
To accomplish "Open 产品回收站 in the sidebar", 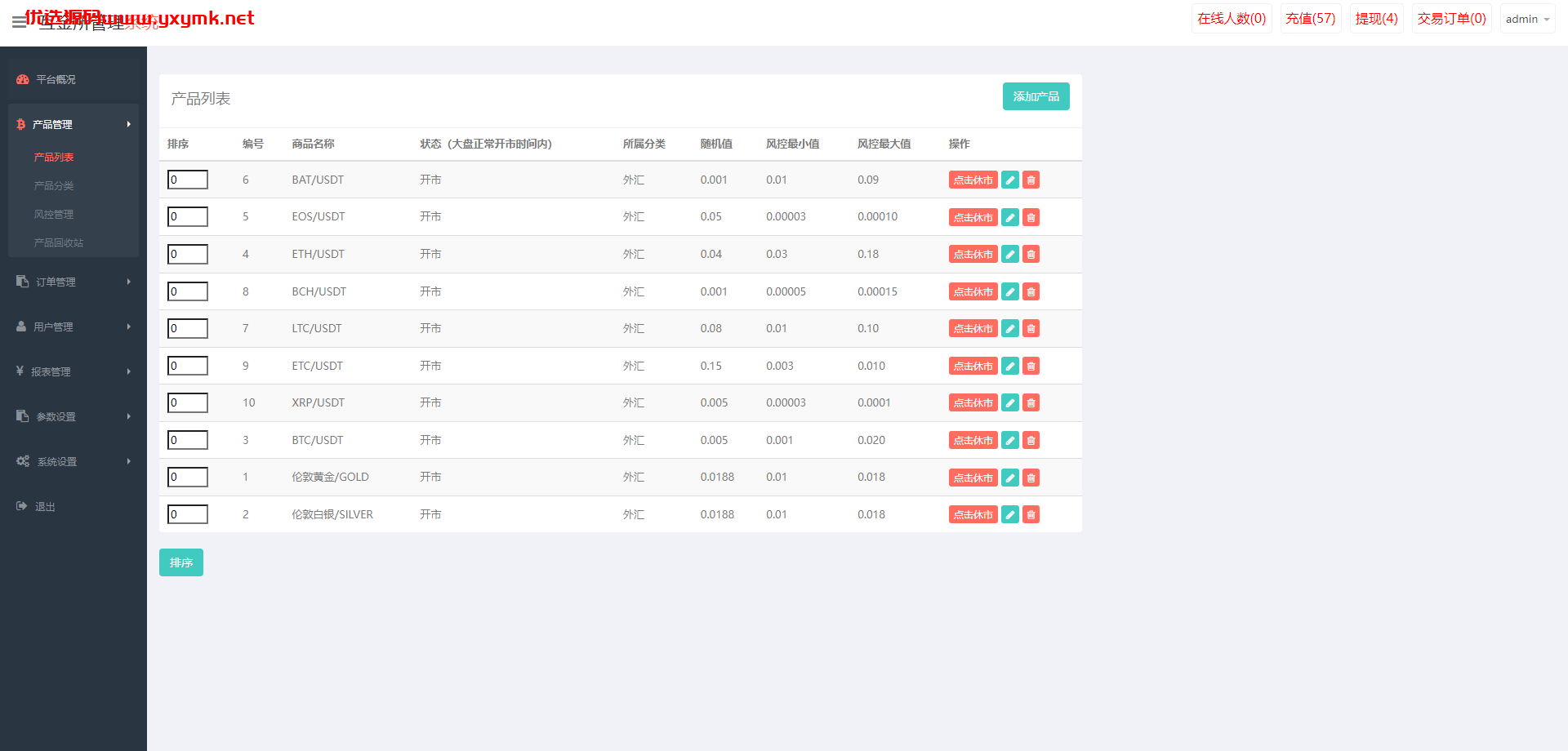I will (x=59, y=242).
